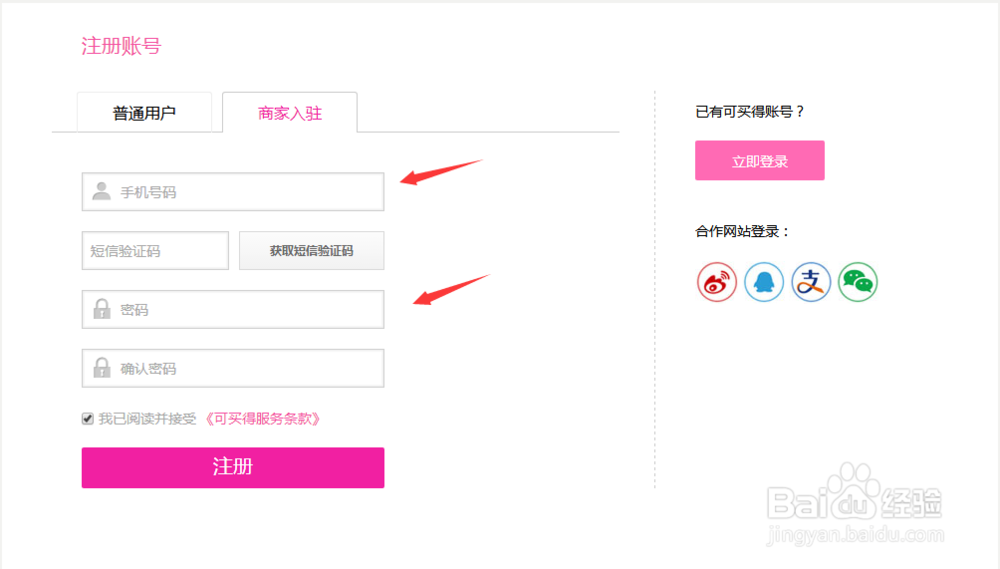
Task: Select the 商家入驻 tab
Action: click(290, 113)
